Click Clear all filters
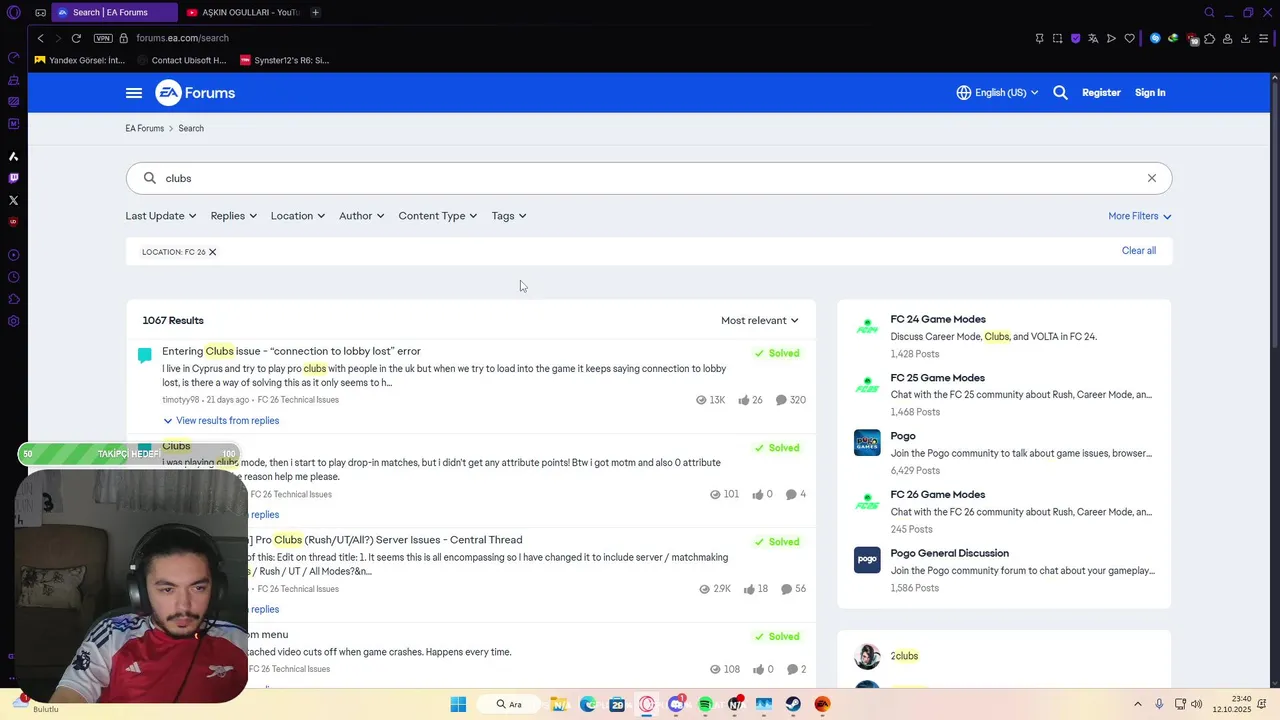 1139,251
